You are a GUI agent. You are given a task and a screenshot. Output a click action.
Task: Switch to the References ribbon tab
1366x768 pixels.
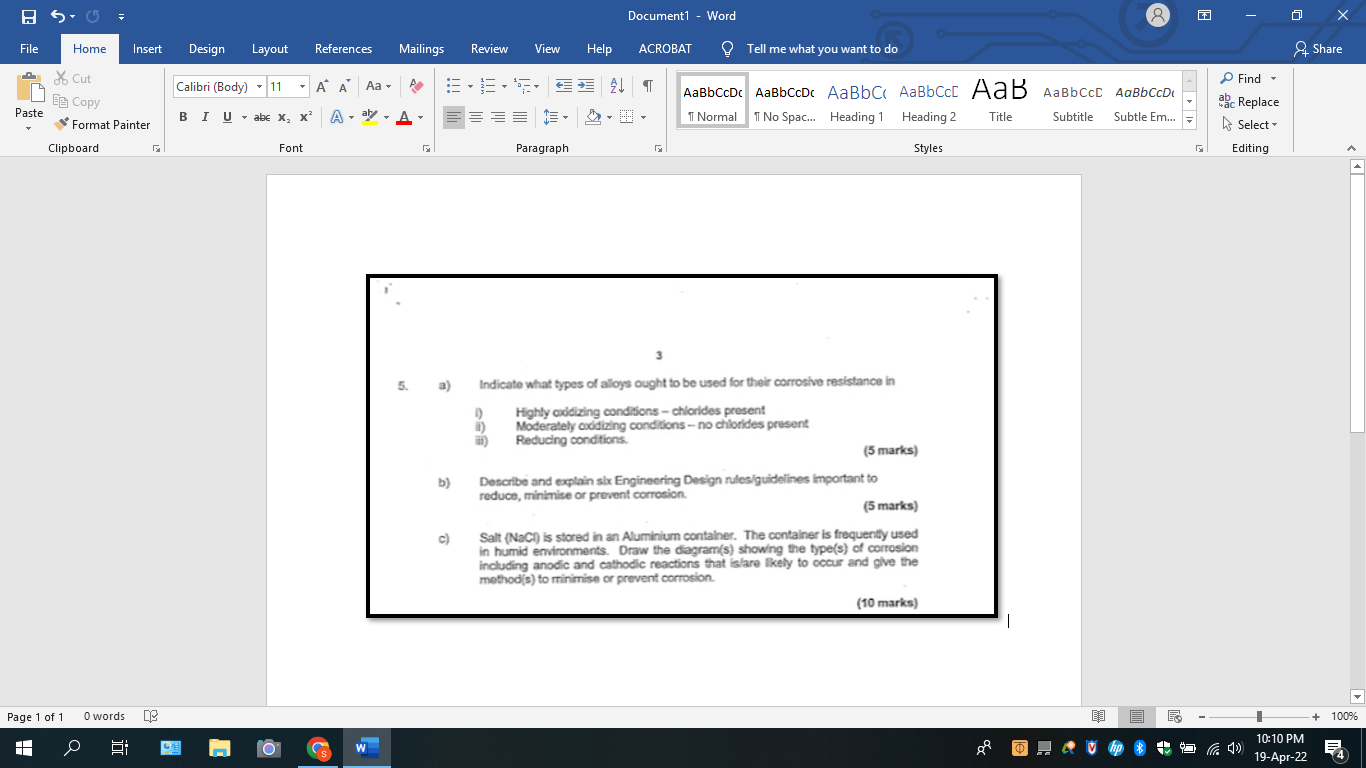click(343, 48)
